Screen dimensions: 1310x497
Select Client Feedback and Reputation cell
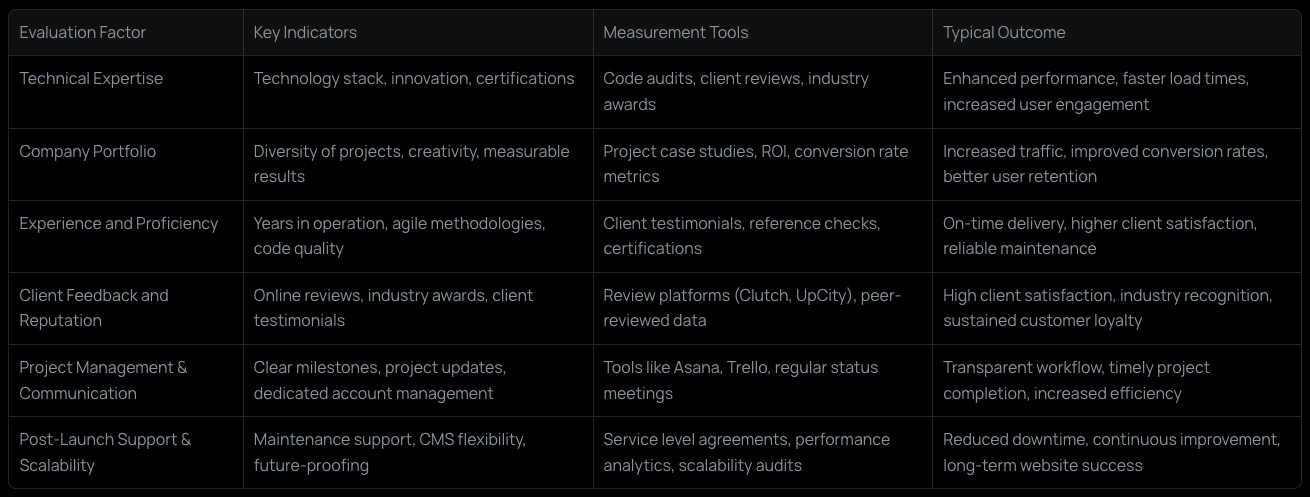click(x=126, y=308)
